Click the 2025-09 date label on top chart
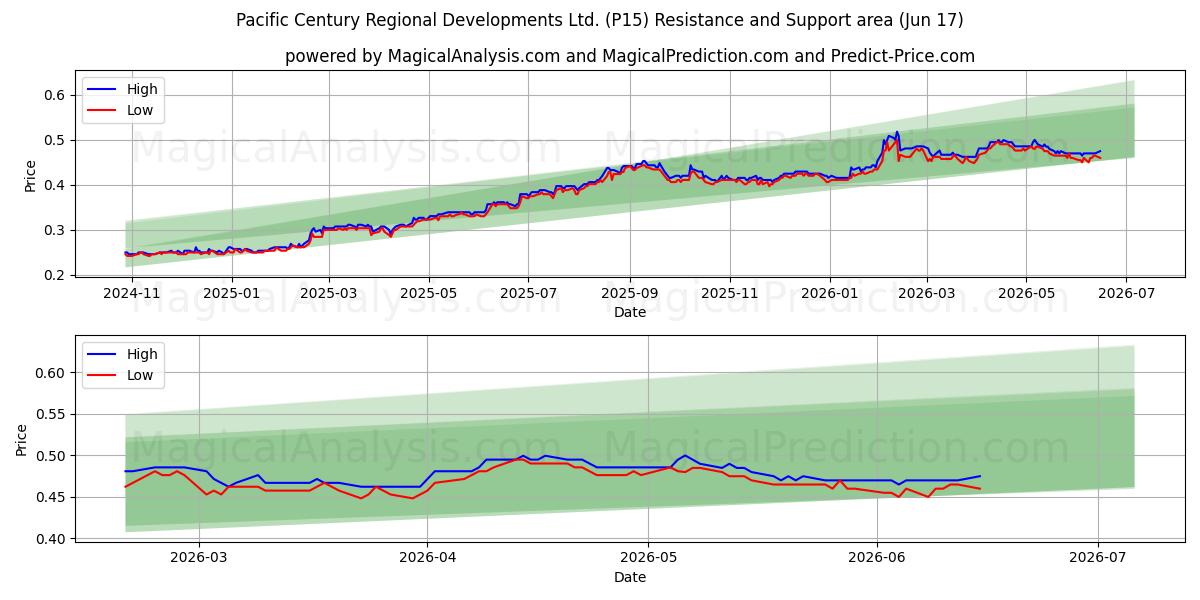Screen dimensions: 1200x600 (630, 293)
